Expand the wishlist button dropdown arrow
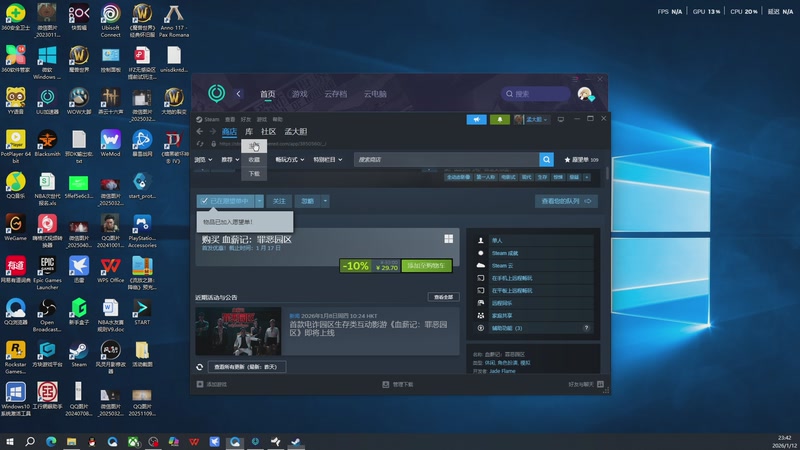The height and width of the screenshot is (450, 800). tap(259, 201)
